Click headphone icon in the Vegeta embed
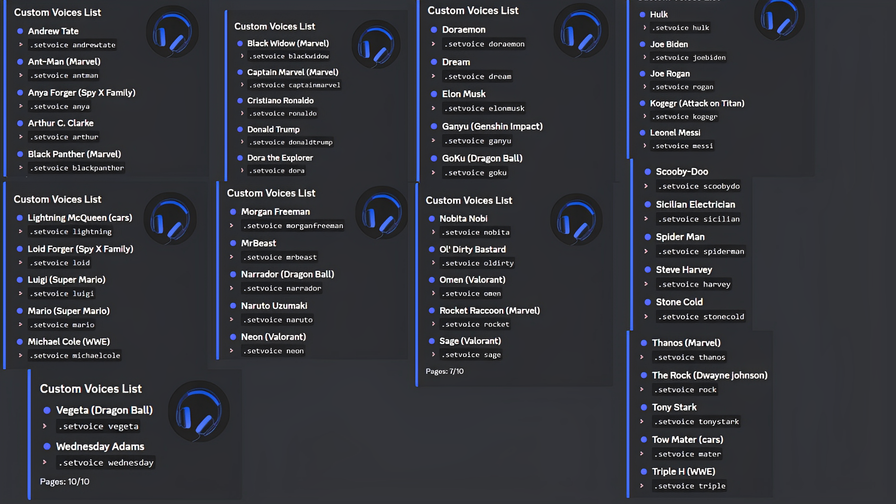This screenshot has width=896, height=504. coord(199,411)
